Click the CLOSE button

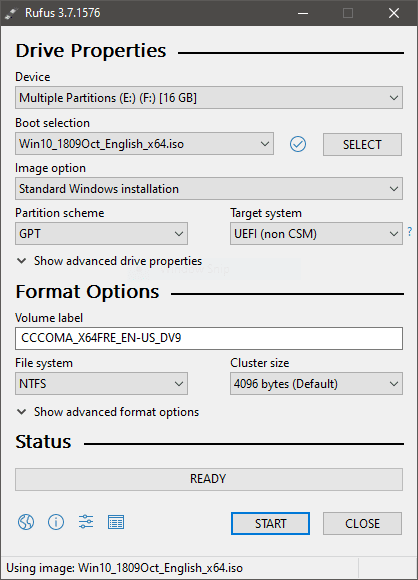pos(362,523)
